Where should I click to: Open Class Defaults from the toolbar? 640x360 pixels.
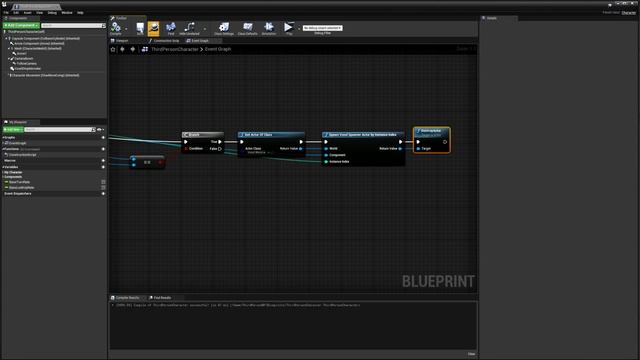coord(247,27)
